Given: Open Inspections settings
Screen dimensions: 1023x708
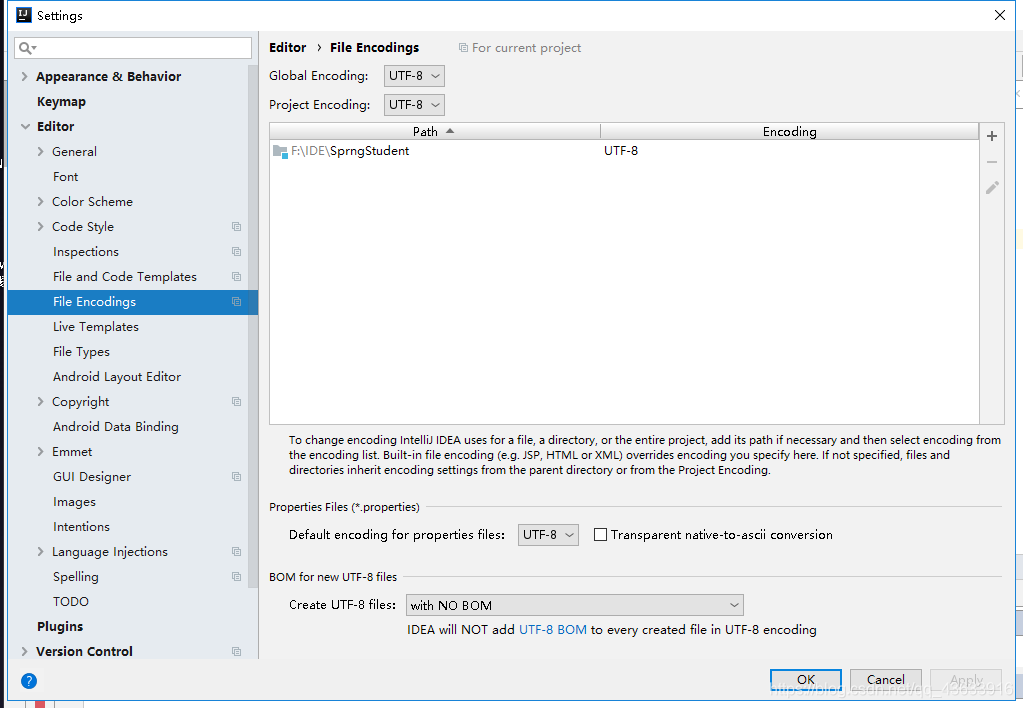Looking at the screenshot, I should click(x=85, y=252).
